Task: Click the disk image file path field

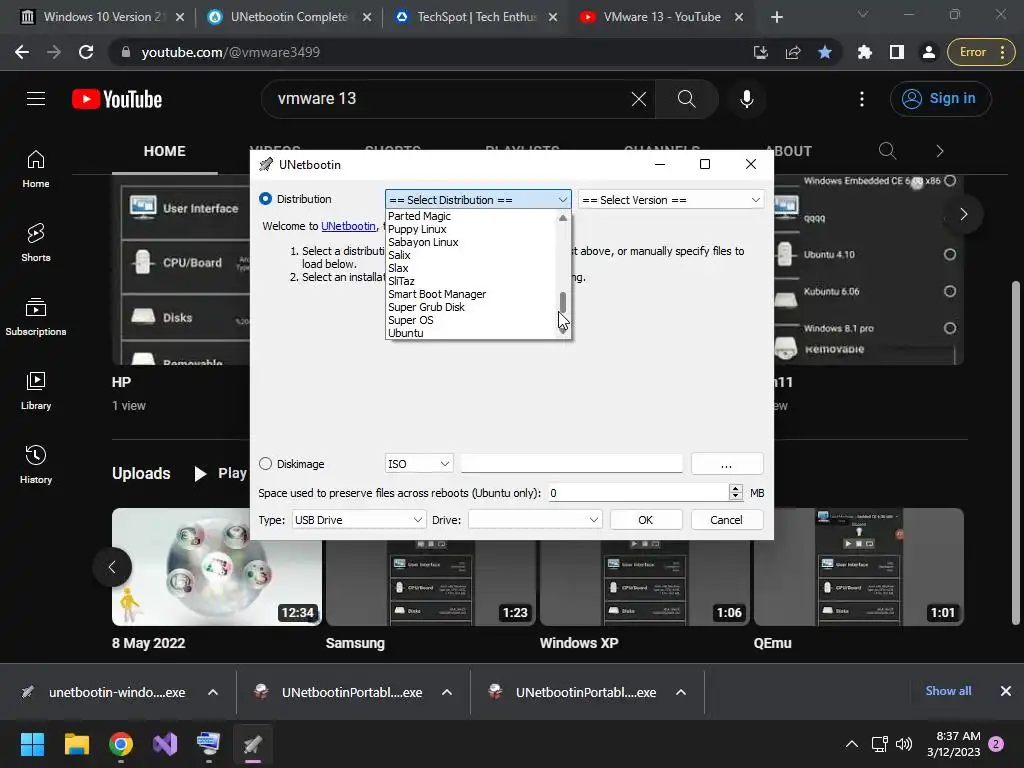Action: tap(571, 464)
